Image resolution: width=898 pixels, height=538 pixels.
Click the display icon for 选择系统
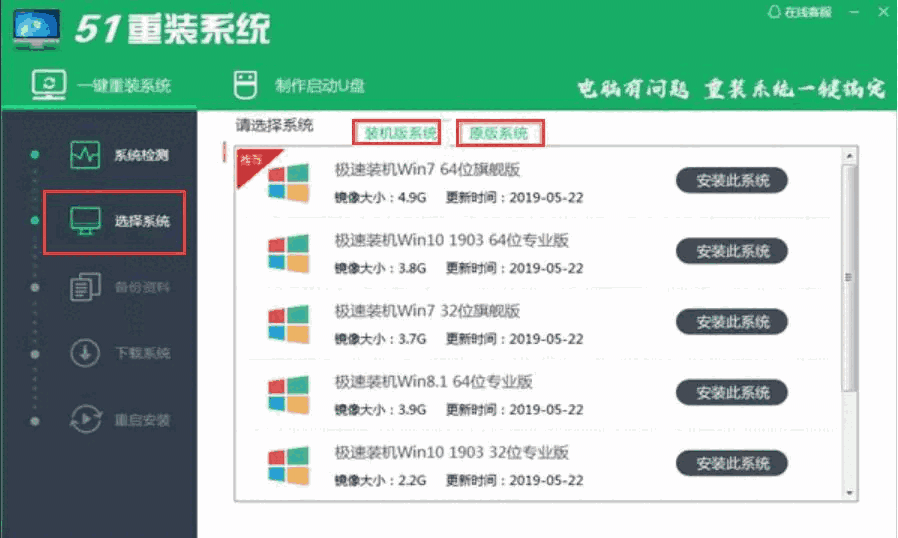(85, 221)
